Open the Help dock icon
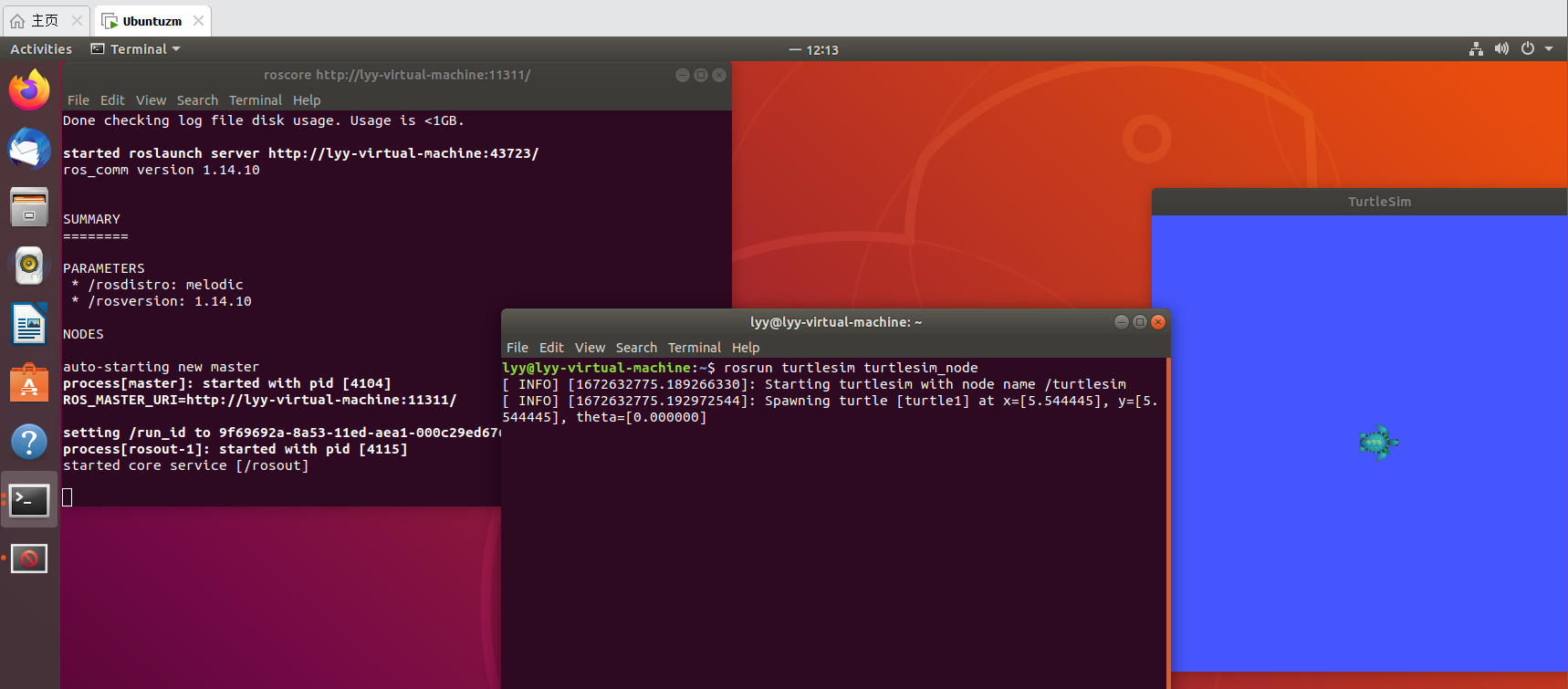Viewport: 1568px width, 689px height. (x=29, y=442)
